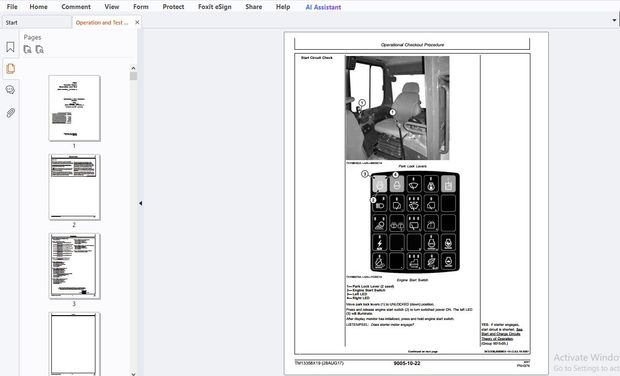Image resolution: width=620 pixels, height=376 pixels.
Task: Open the Comment ribbon tab
Action: coord(76,7)
